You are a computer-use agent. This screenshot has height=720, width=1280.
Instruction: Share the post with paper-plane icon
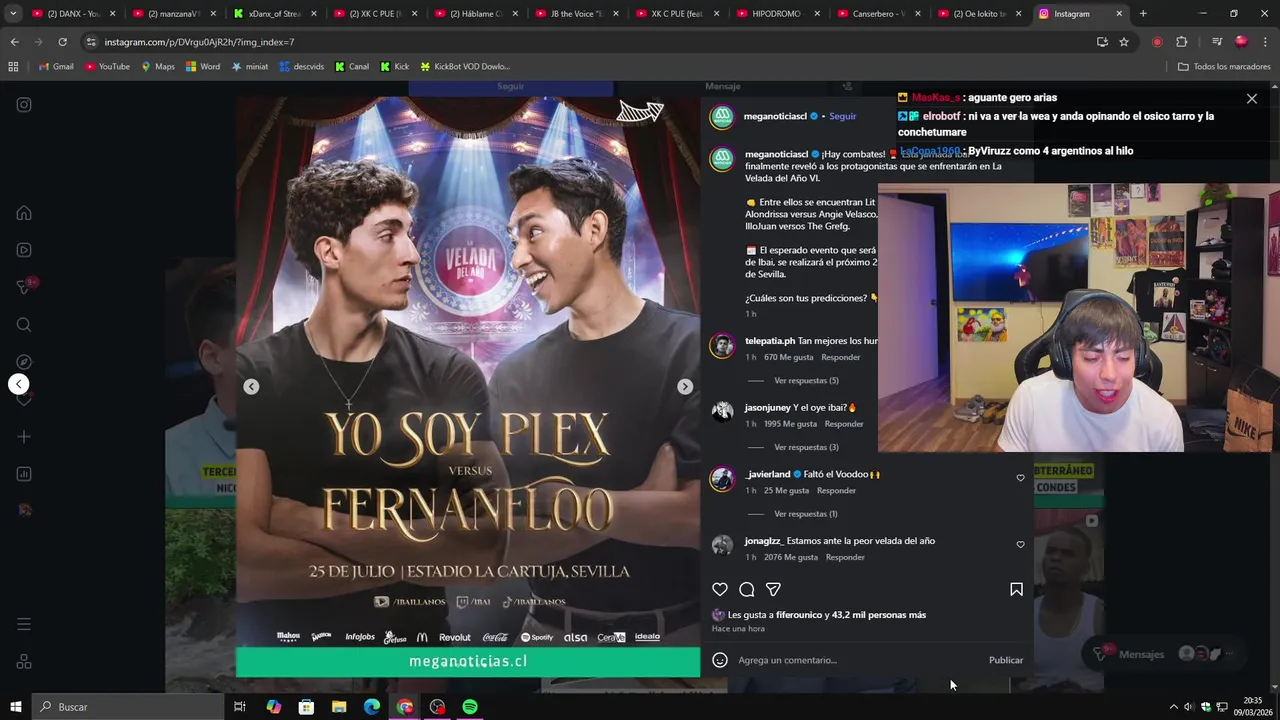[773, 590]
